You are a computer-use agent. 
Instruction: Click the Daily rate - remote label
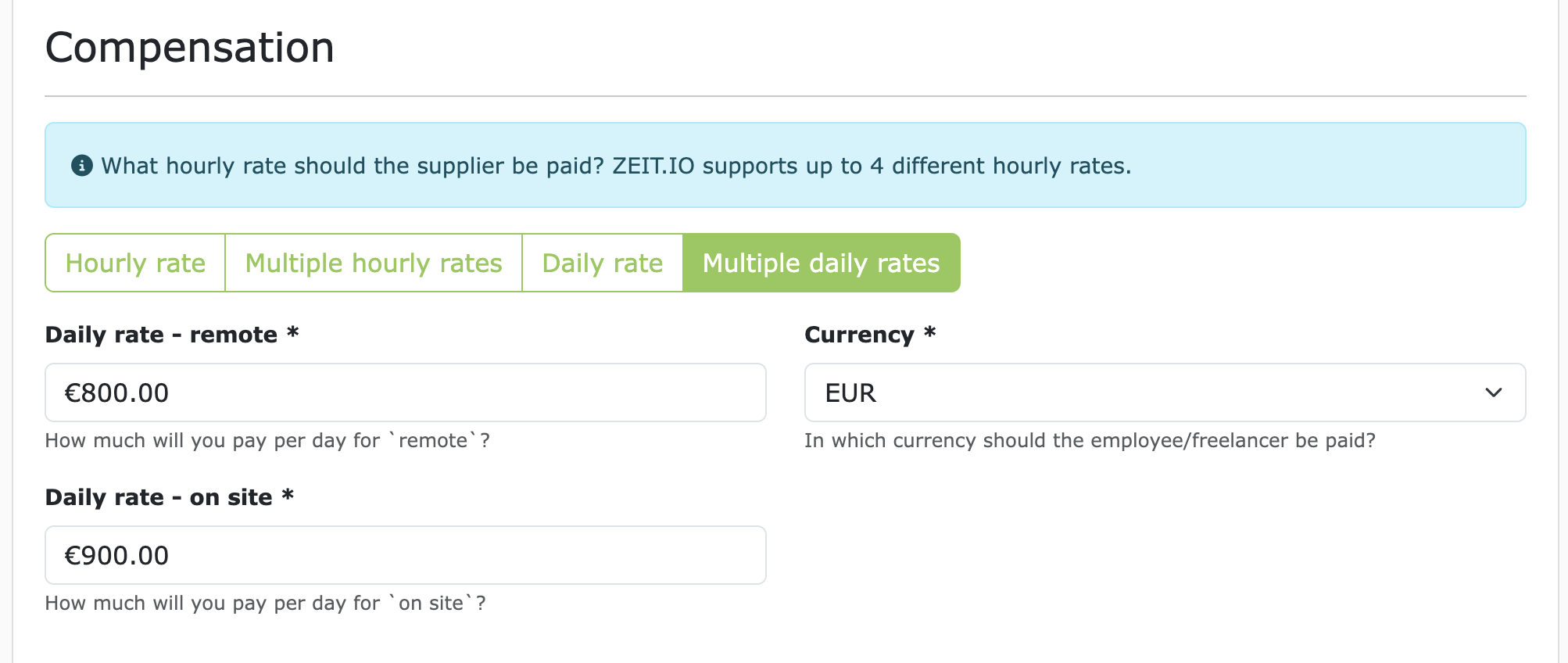click(x=171, y=334)
